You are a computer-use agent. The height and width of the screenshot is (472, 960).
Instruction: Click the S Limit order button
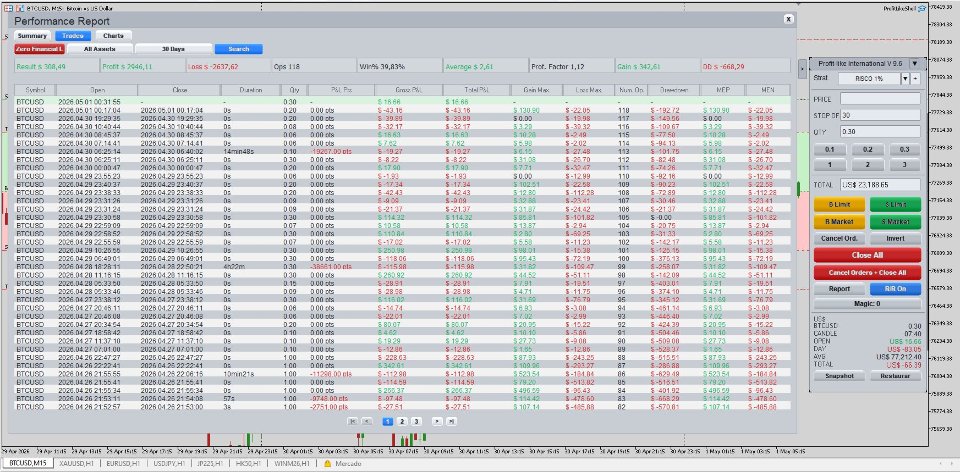point(895,204)
